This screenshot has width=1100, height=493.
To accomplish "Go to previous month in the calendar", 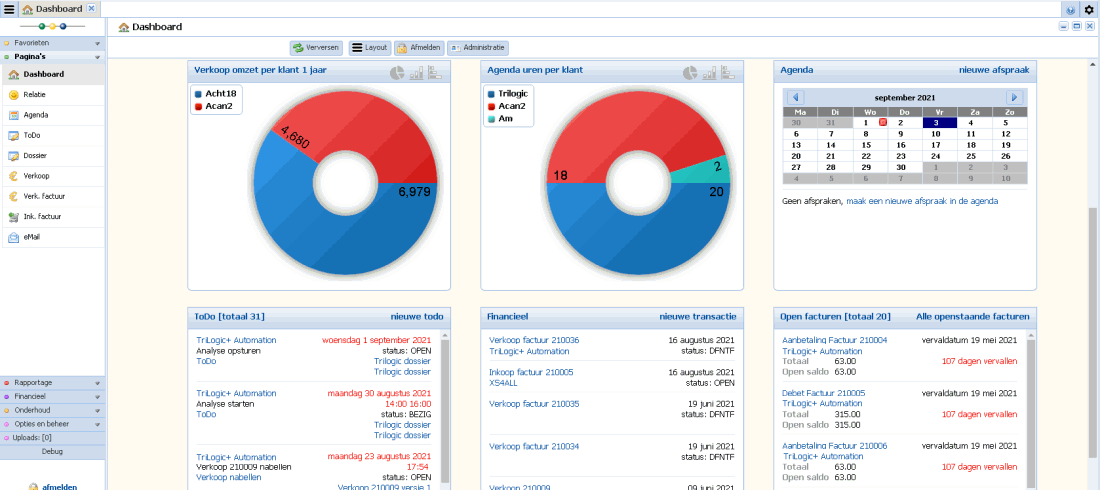I will pos(795,97).
